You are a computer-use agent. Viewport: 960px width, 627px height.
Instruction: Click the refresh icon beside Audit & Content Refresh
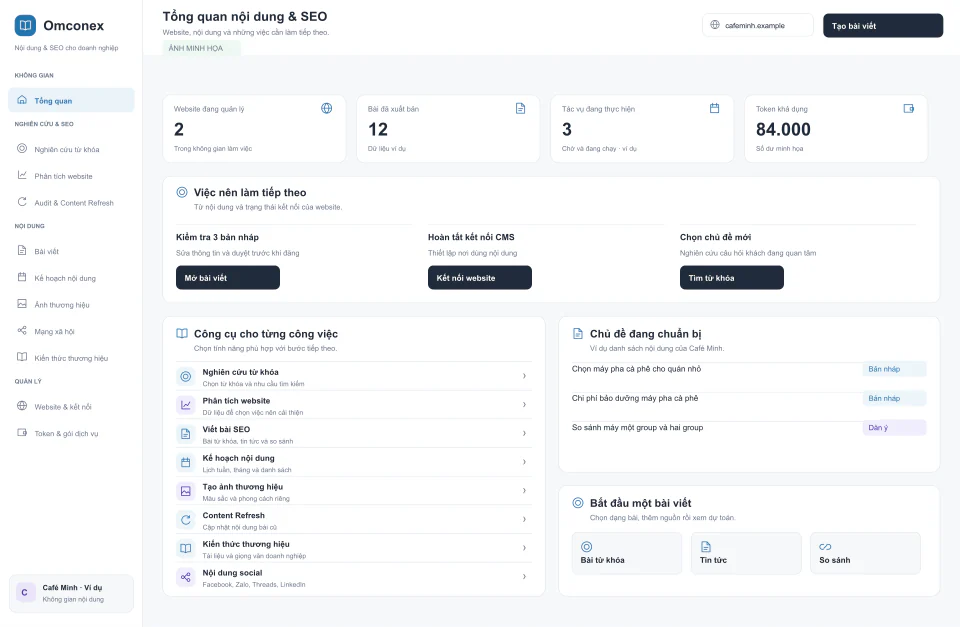22,202
